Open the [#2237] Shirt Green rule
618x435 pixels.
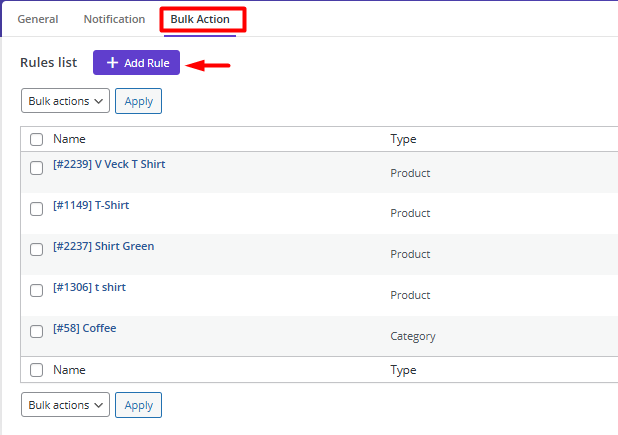tap(103, 247)
